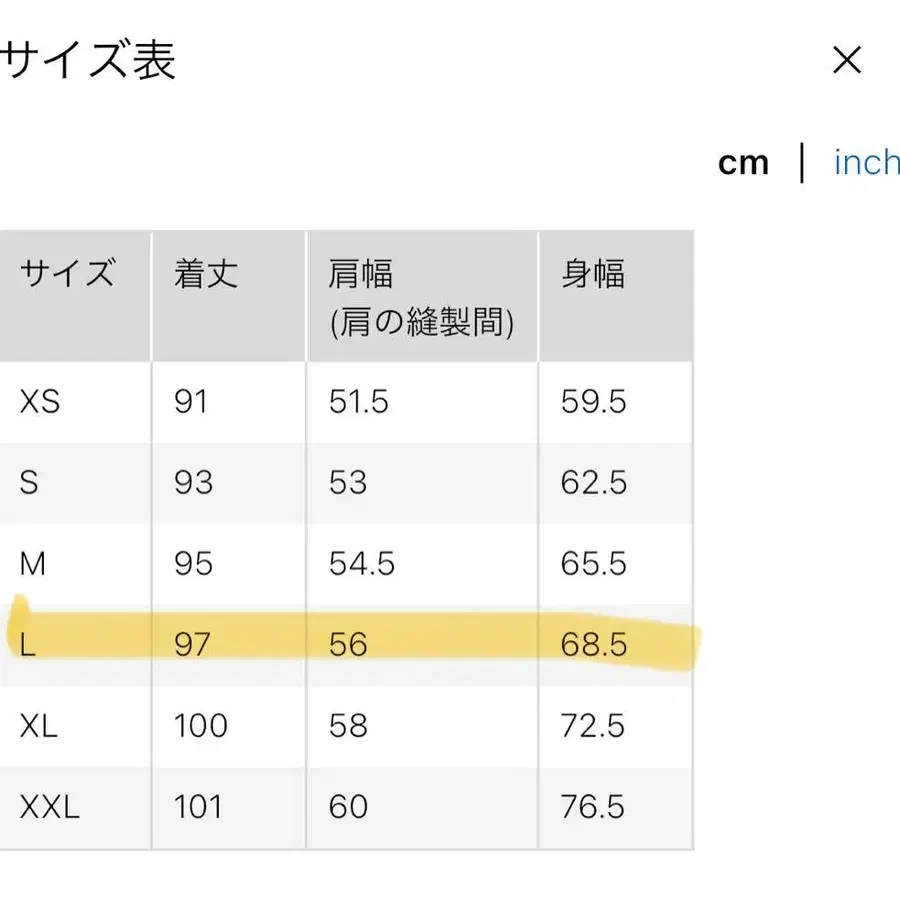900x900 pixels.
Task: Click the 101 length value for XXL
Action: [x=200, y=806]
